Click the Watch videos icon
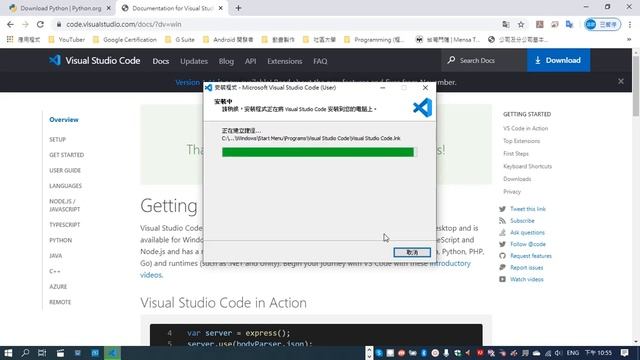 coord(502,280)
